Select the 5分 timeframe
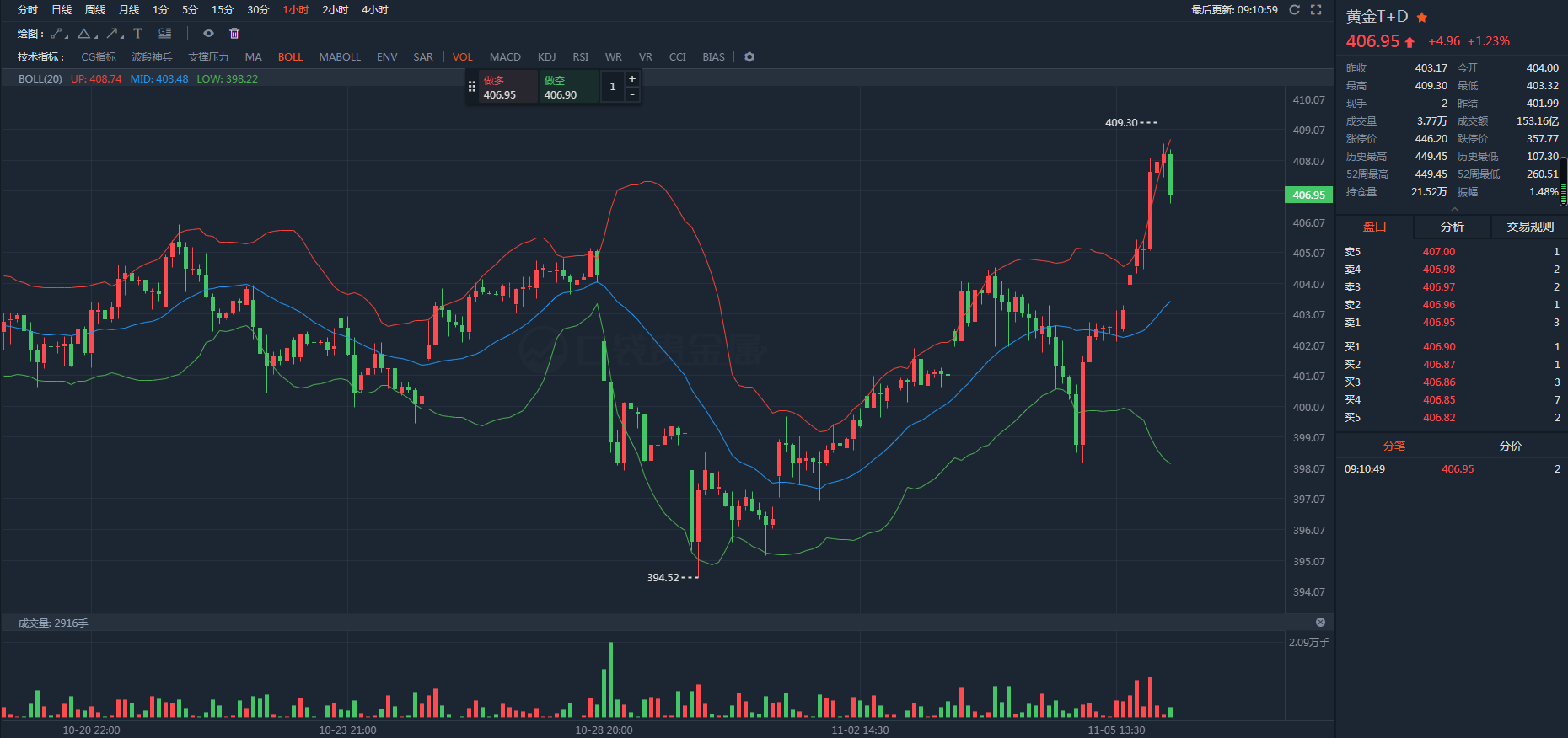 point(190,10)
